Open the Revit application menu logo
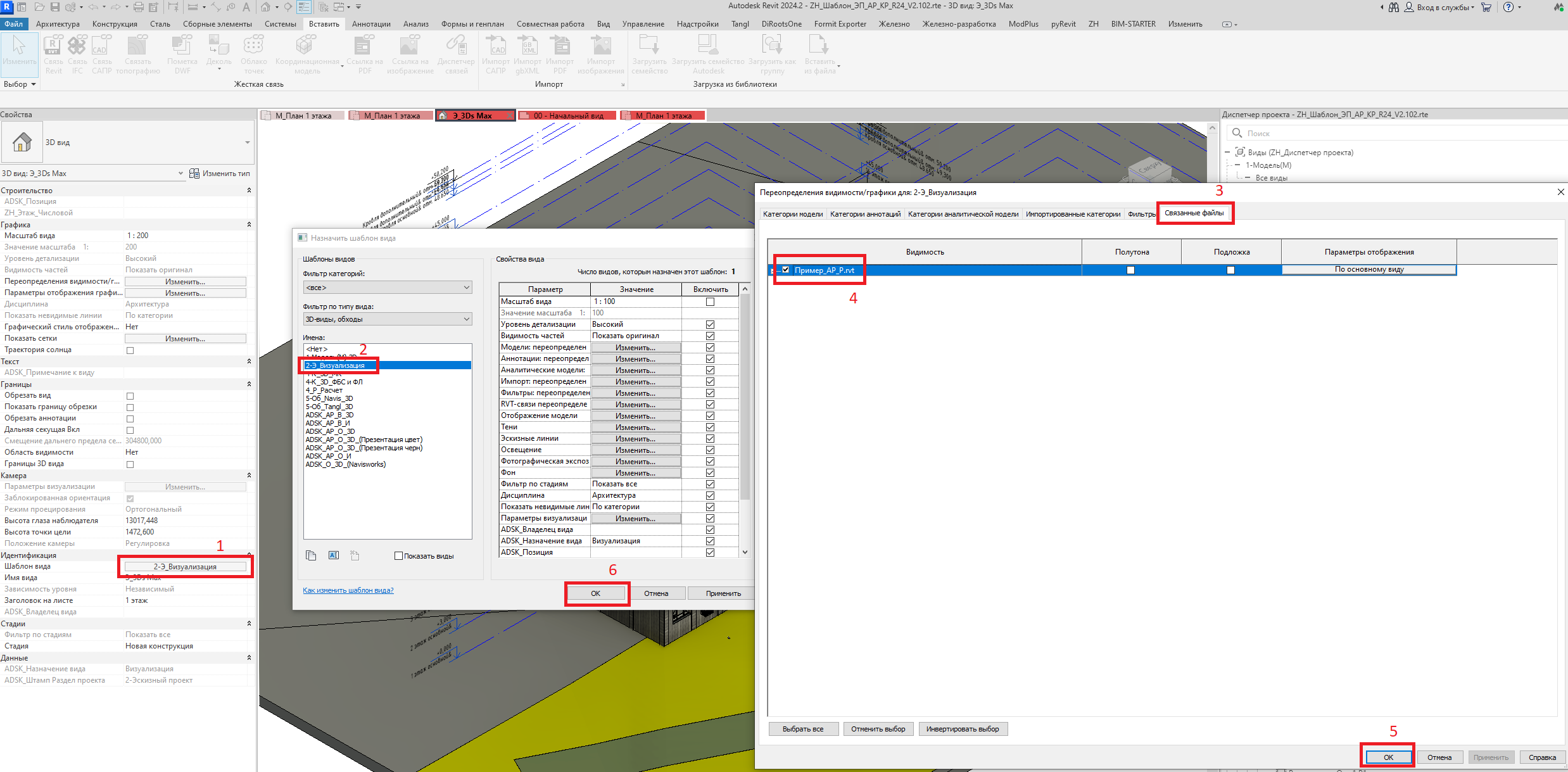This screenshot has width=1568, height=772. 7,7
